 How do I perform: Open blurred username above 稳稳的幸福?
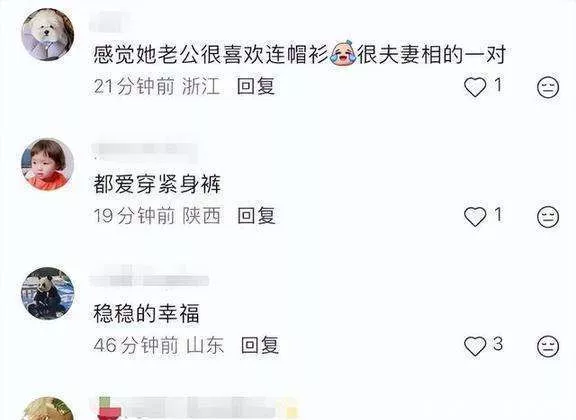pyautogui.click(x=150, y=279)
